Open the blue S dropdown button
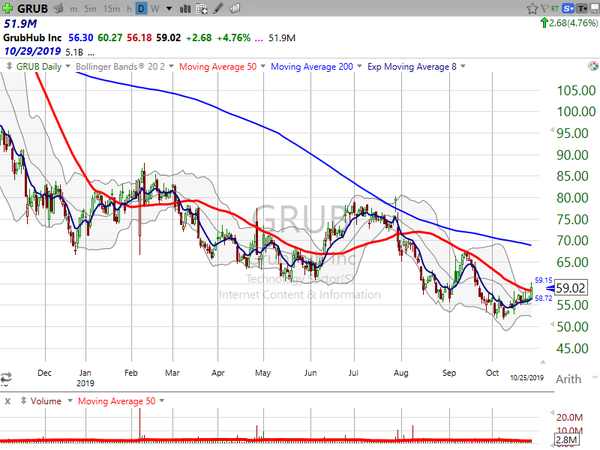600x450 pixels. (569, 8)
